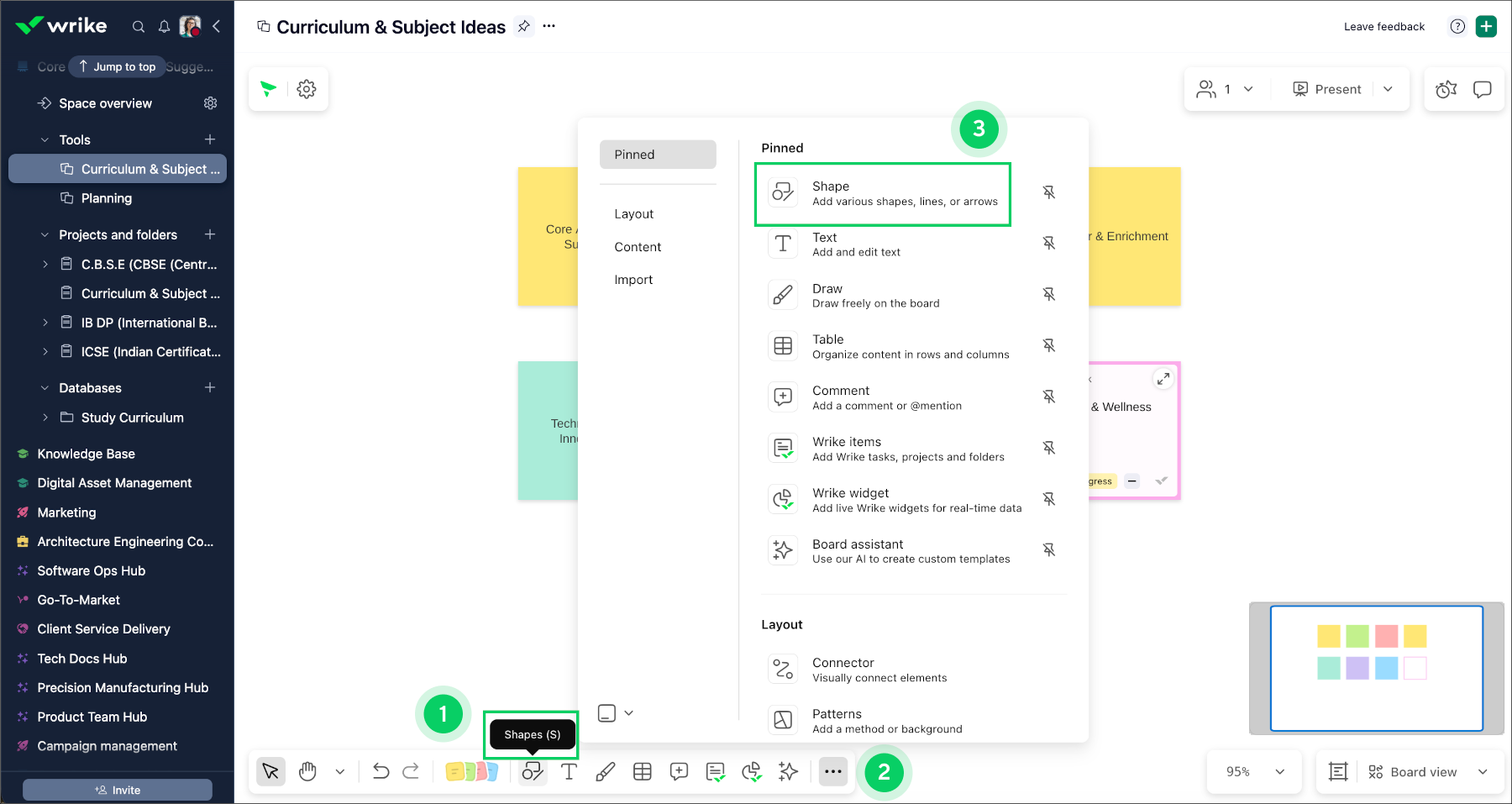
Task: Open the collaborators count dropdown
Action: pos(1226,89)
